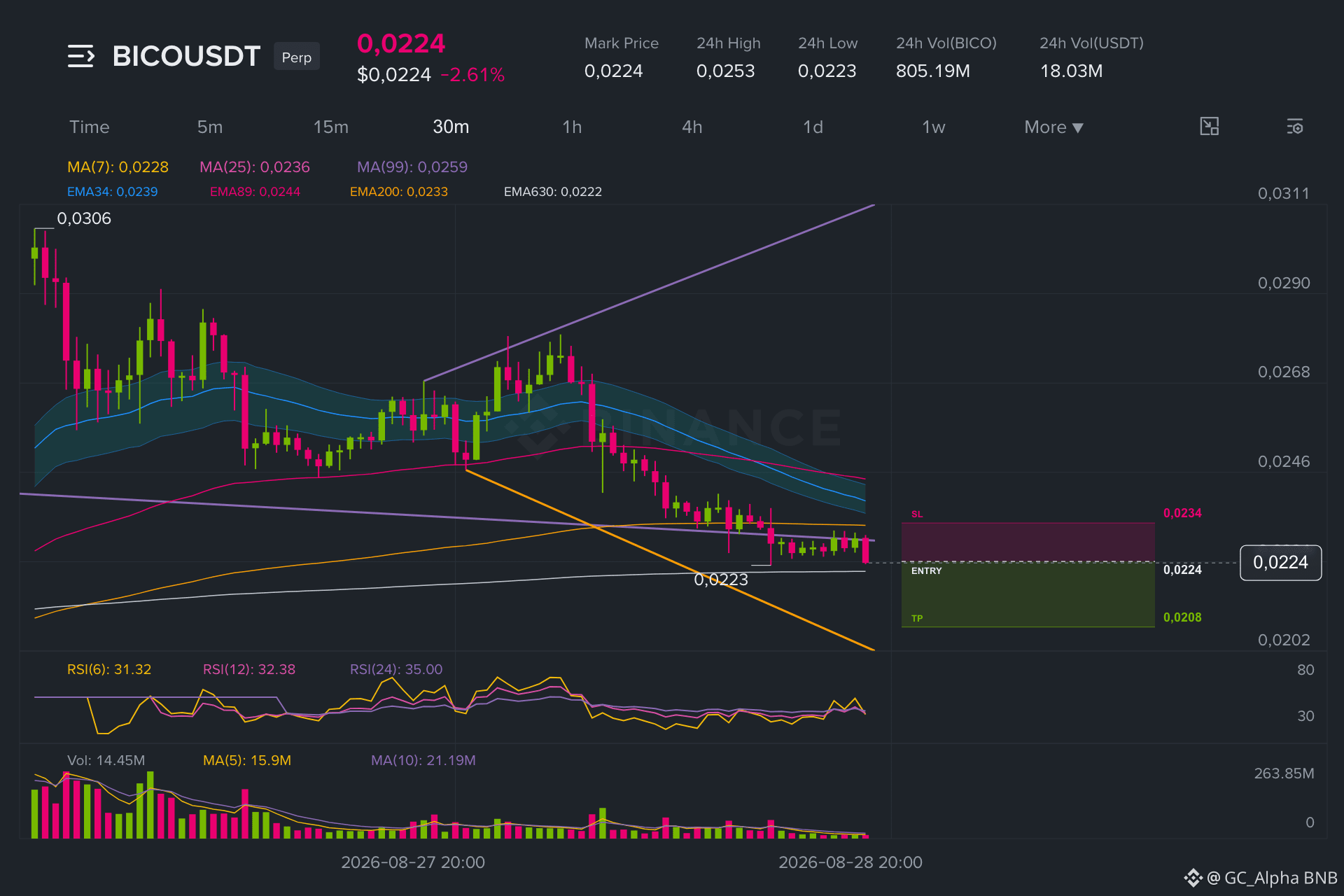Click the 0,0306 high price marker
Viewport: 1344px width, 896px height.
click(x=84, y=218)
